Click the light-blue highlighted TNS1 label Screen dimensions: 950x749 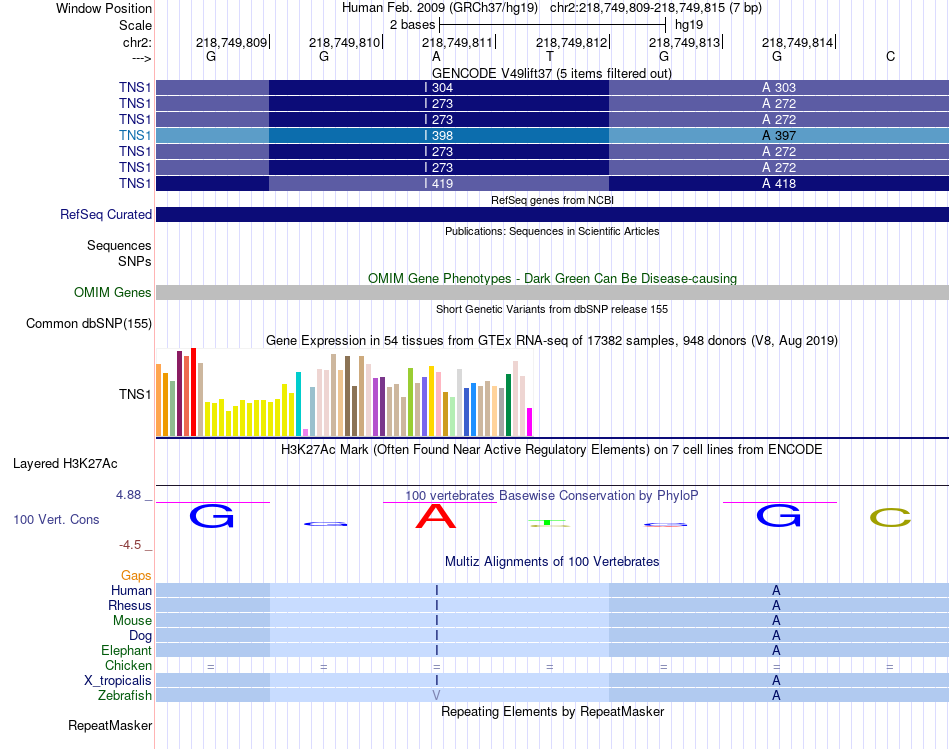135,135
